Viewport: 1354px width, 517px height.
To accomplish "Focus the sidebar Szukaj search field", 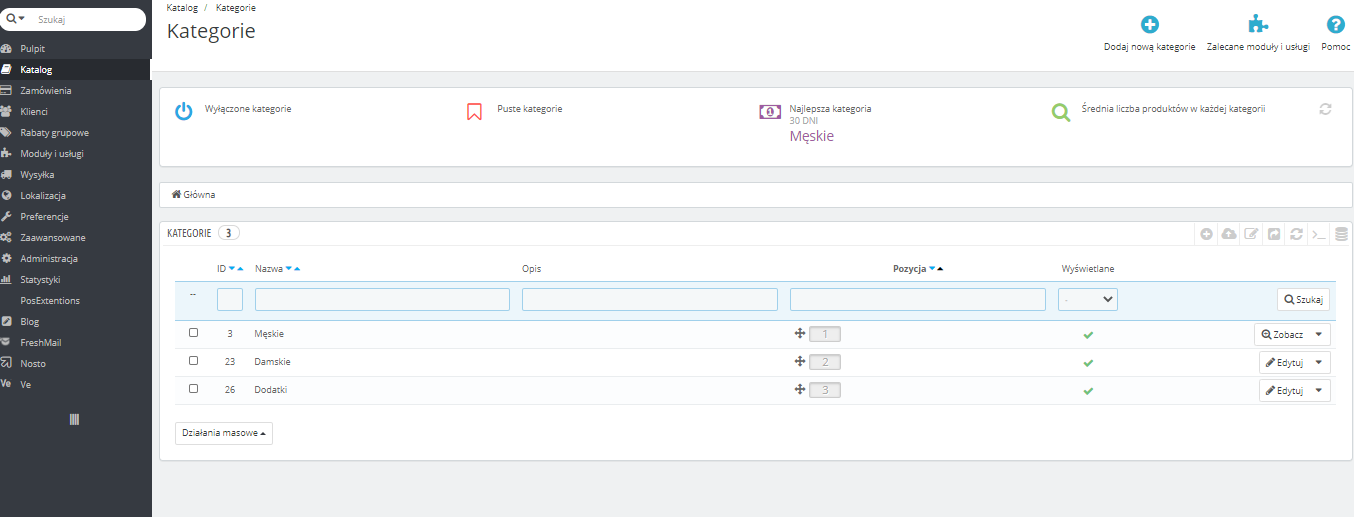I will coord(88,19).
